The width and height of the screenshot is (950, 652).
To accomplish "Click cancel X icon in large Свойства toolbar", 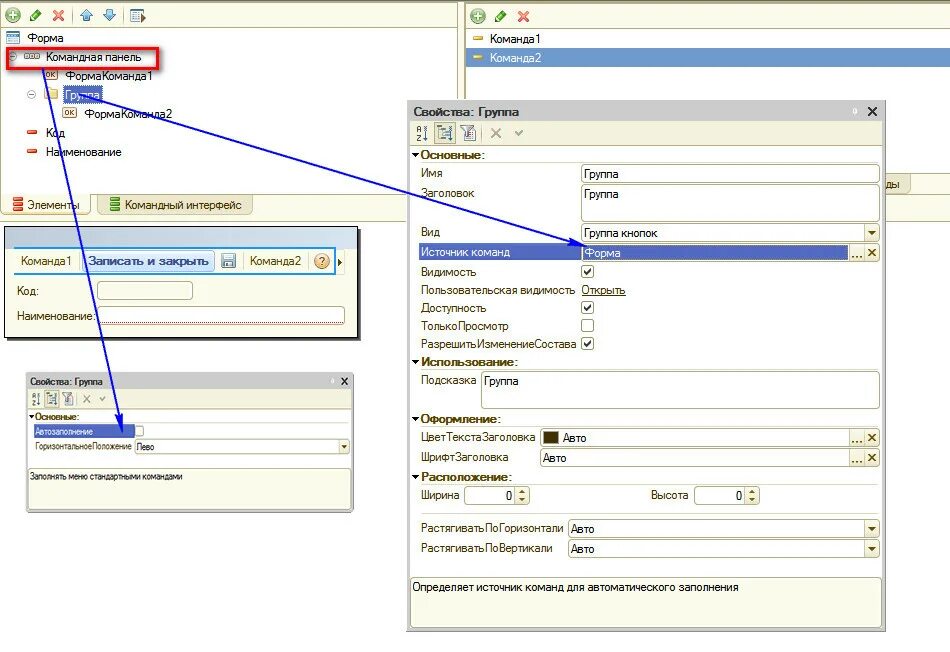I will 496,133.
